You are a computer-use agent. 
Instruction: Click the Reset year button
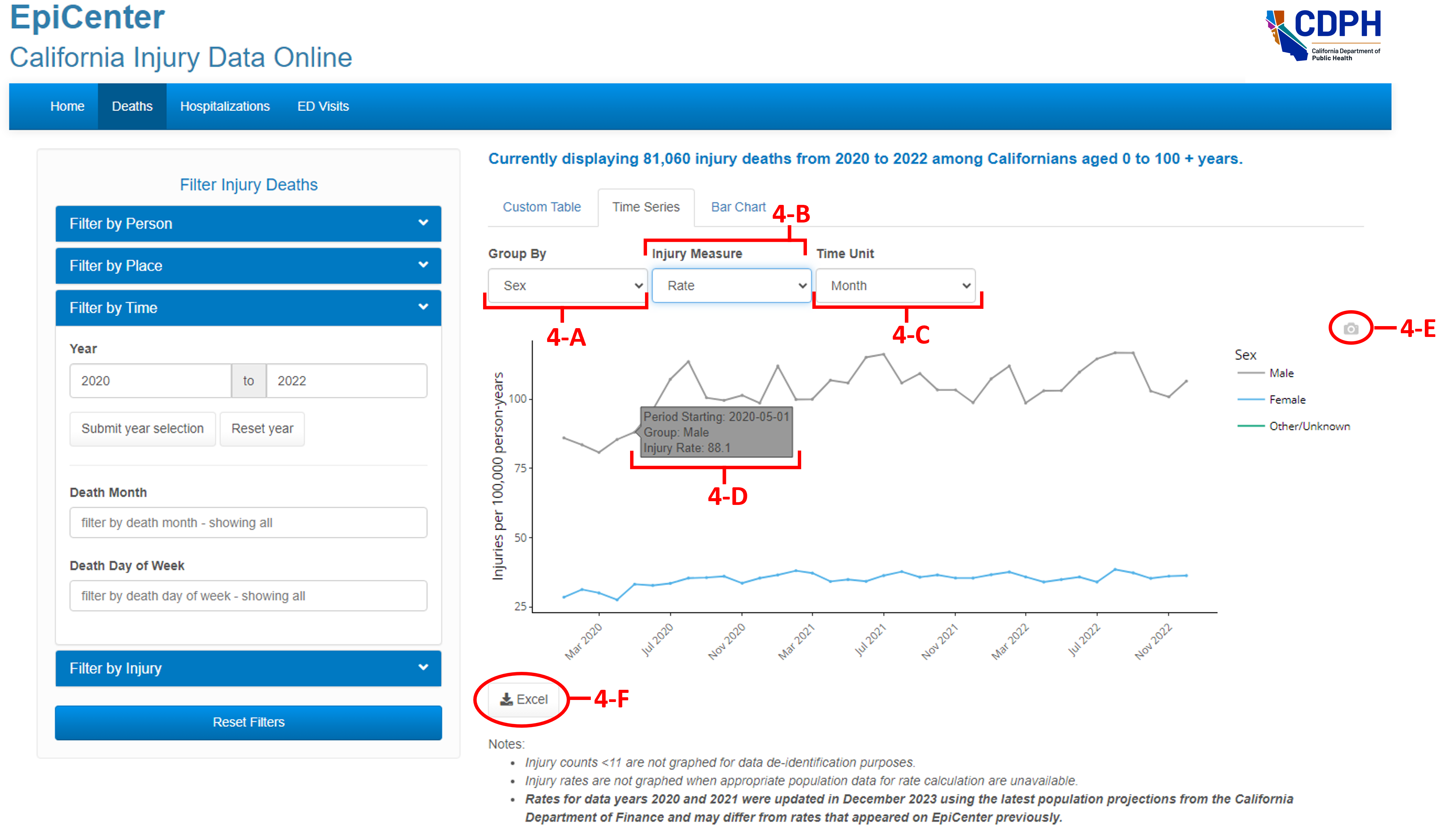(x=262, y=429)
